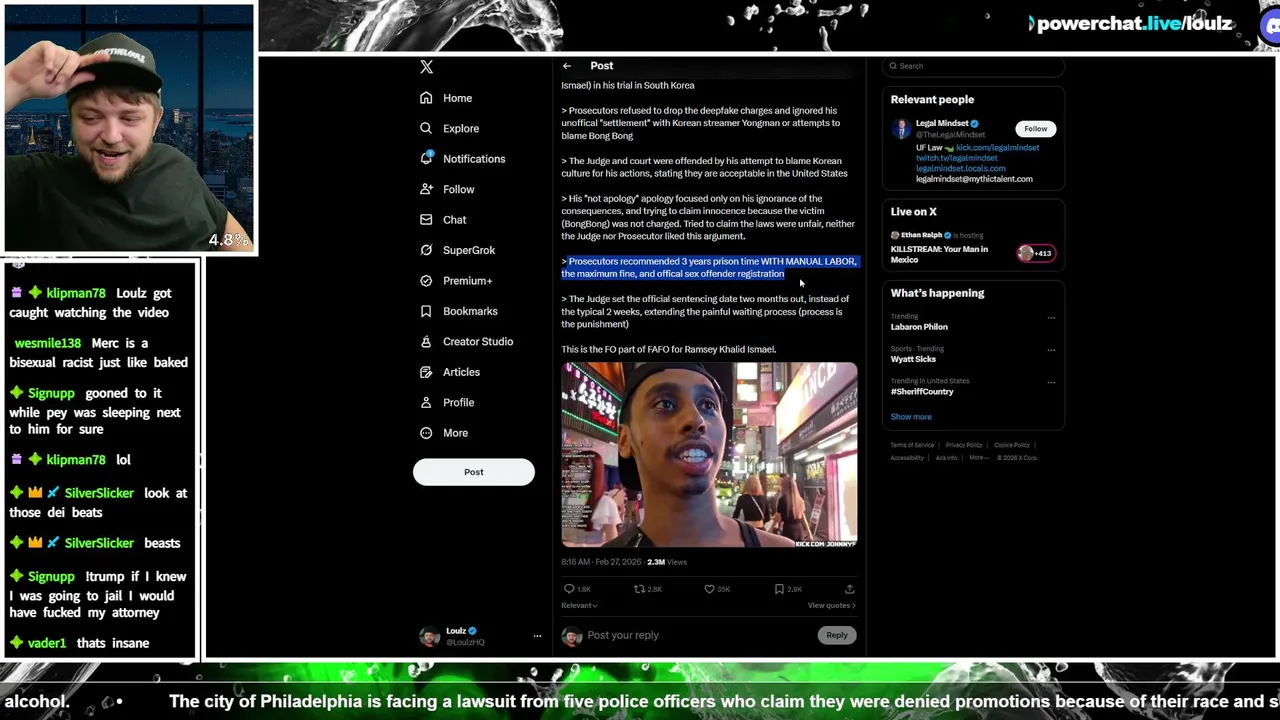
Task: Open KILLSTREAM: Your Man in Mexico live
Action: 939,254
